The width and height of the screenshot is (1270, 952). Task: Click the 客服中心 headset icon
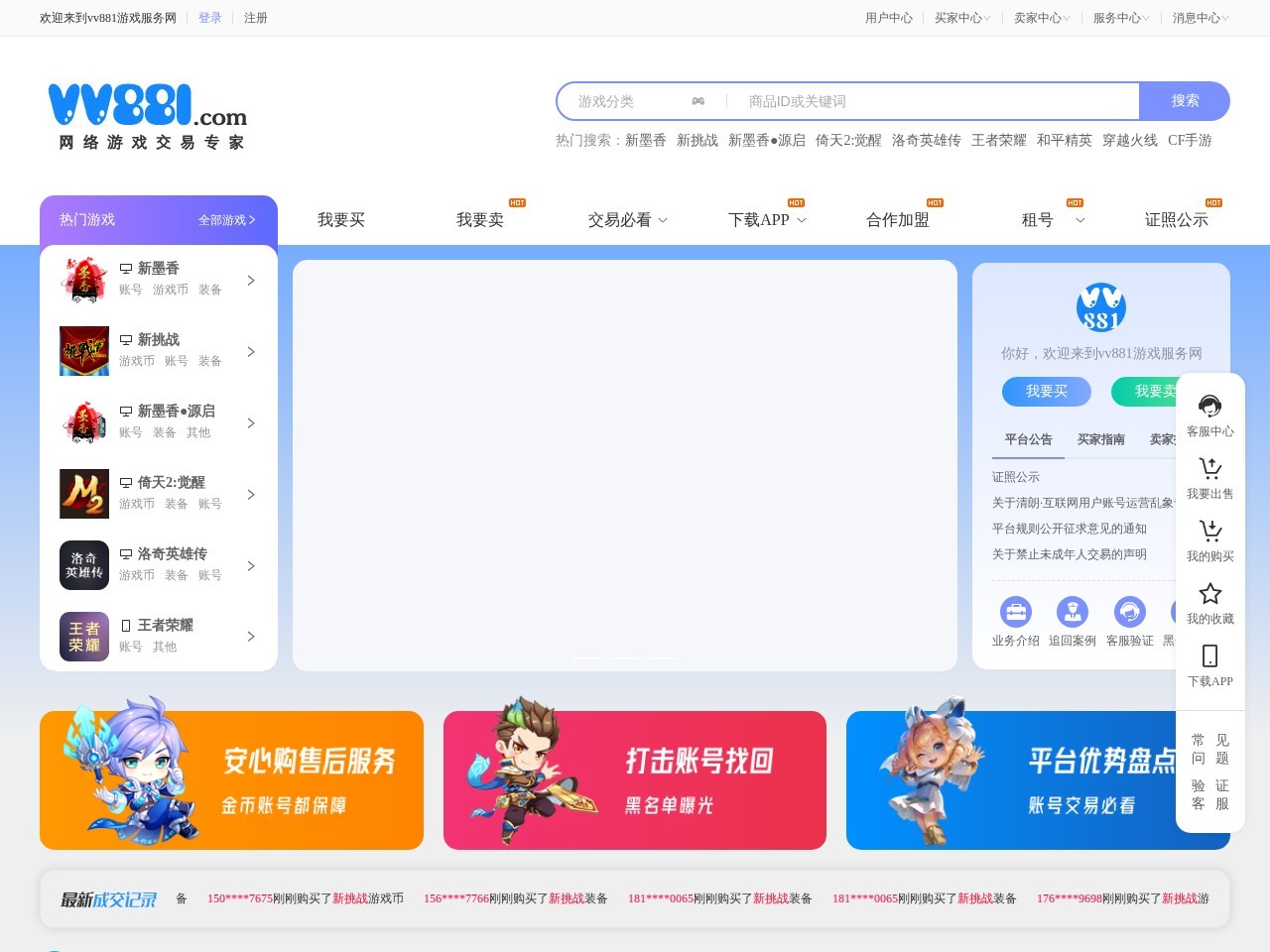tap(1210, 406)
